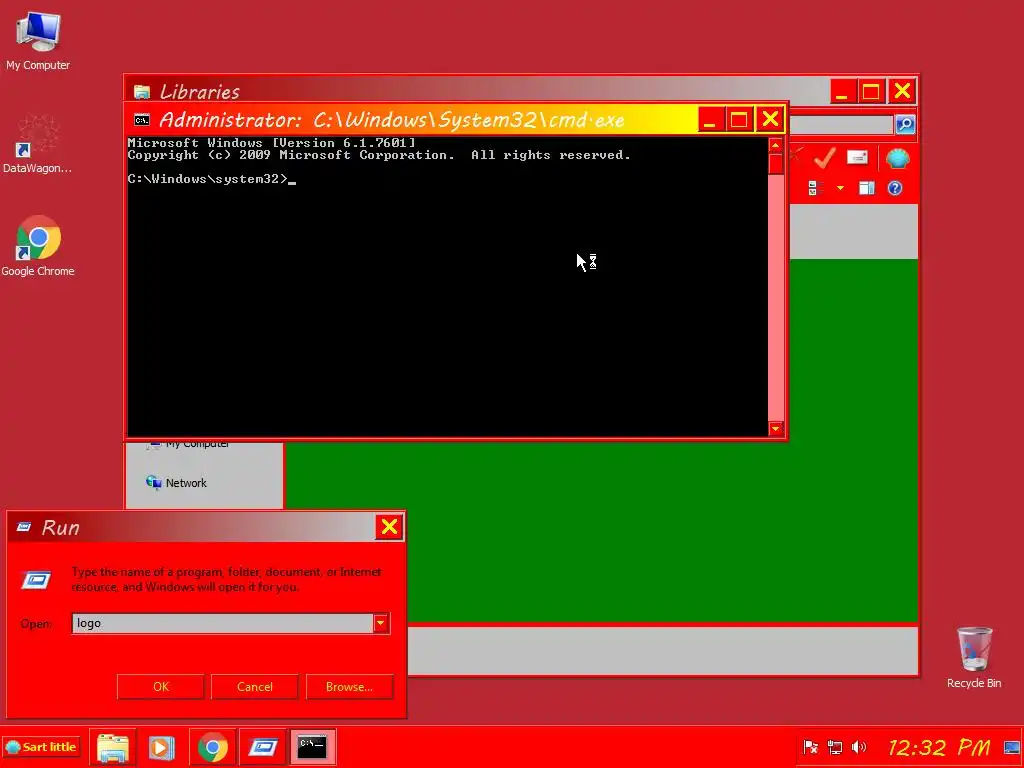Click the 12:32 PM clock
This screenshot has height=768, width=1024.
tap(938, 747)
